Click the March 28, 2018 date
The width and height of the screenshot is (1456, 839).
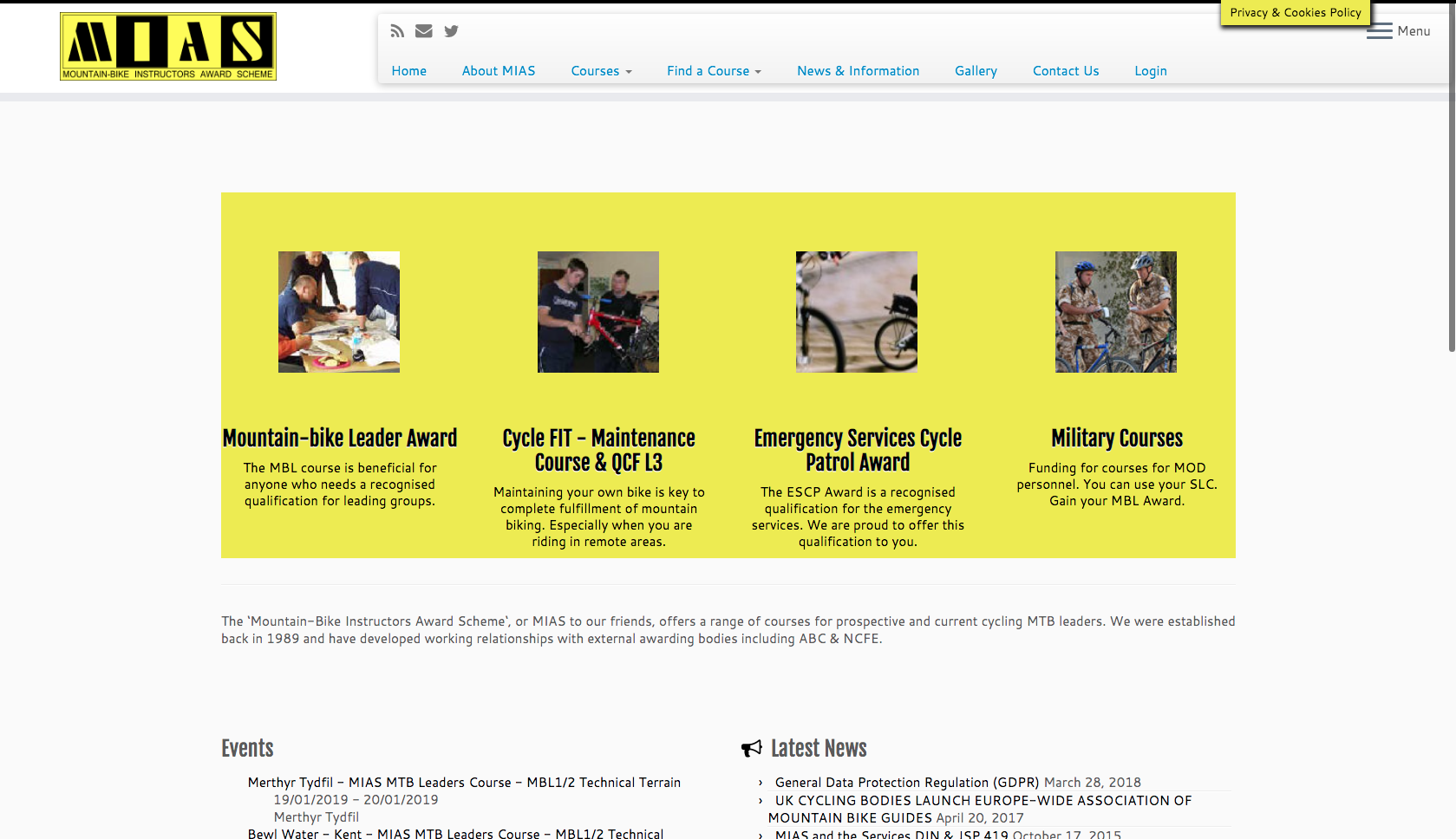click(x=1093, y=783)
